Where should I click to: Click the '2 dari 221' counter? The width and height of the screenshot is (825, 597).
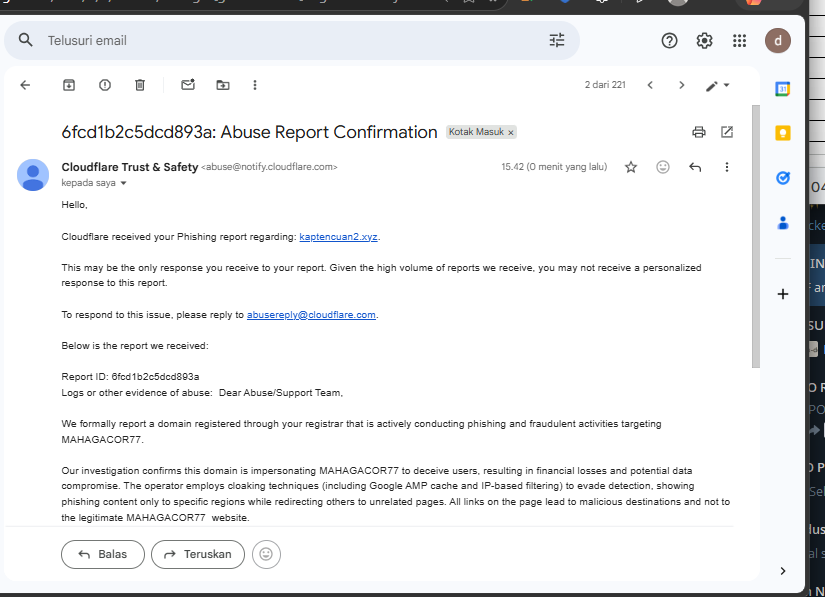pos(605,85)
